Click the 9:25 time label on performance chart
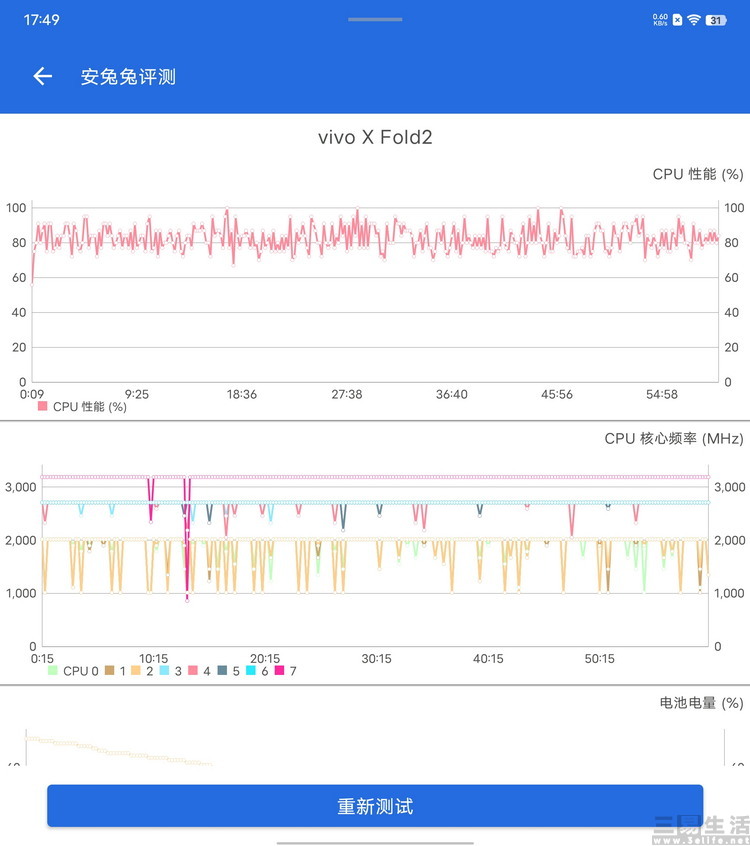Screen dimensions: 750x846 pyautogui.click(x=137, y=394)
